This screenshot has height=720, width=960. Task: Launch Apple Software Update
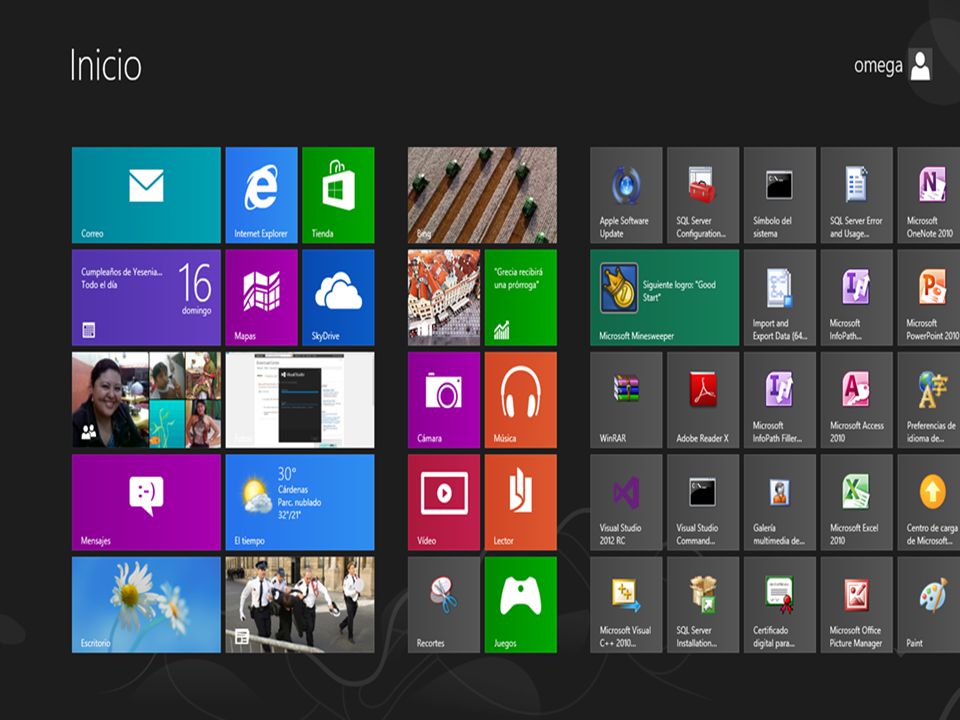point(626,195)
